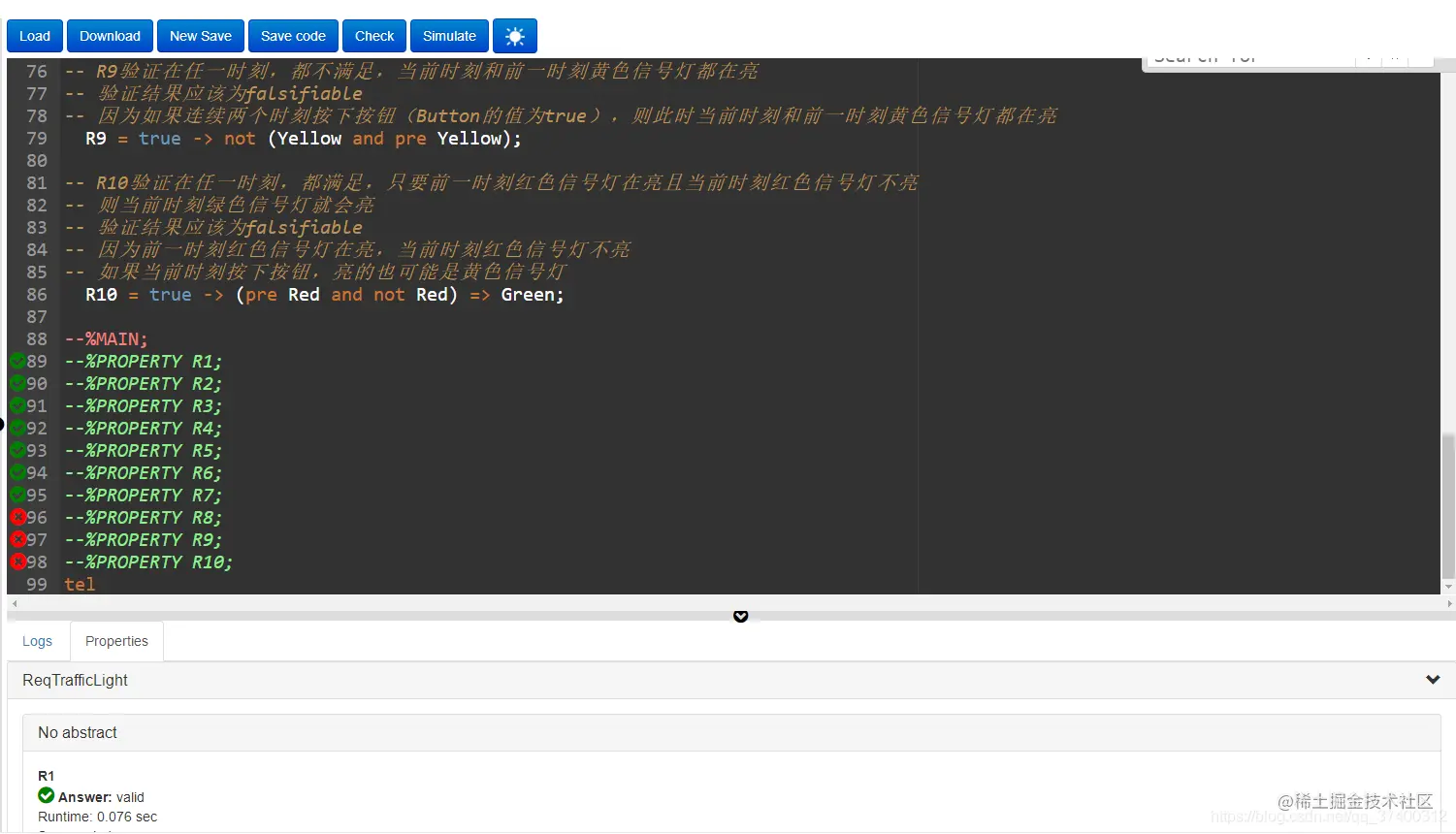Screen dimensions: 1456x834
Task: Click red error icon on line 97
Action: point(17,539)
